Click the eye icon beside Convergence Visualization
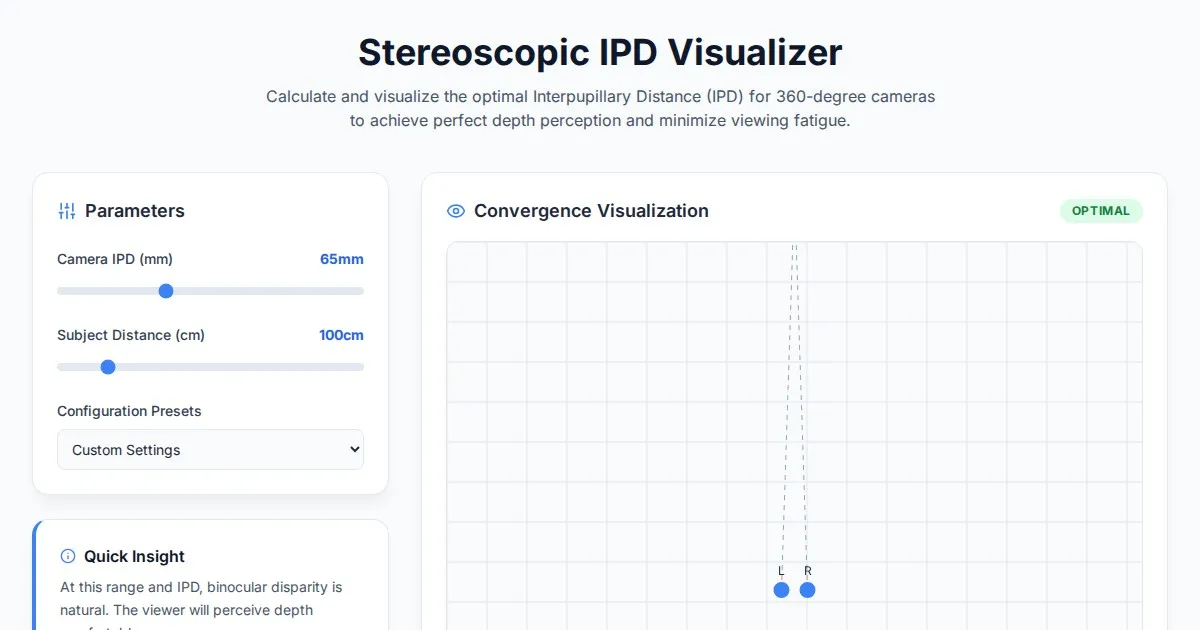The height and width of the screenshot is (630, 1200). click(456, 211)
